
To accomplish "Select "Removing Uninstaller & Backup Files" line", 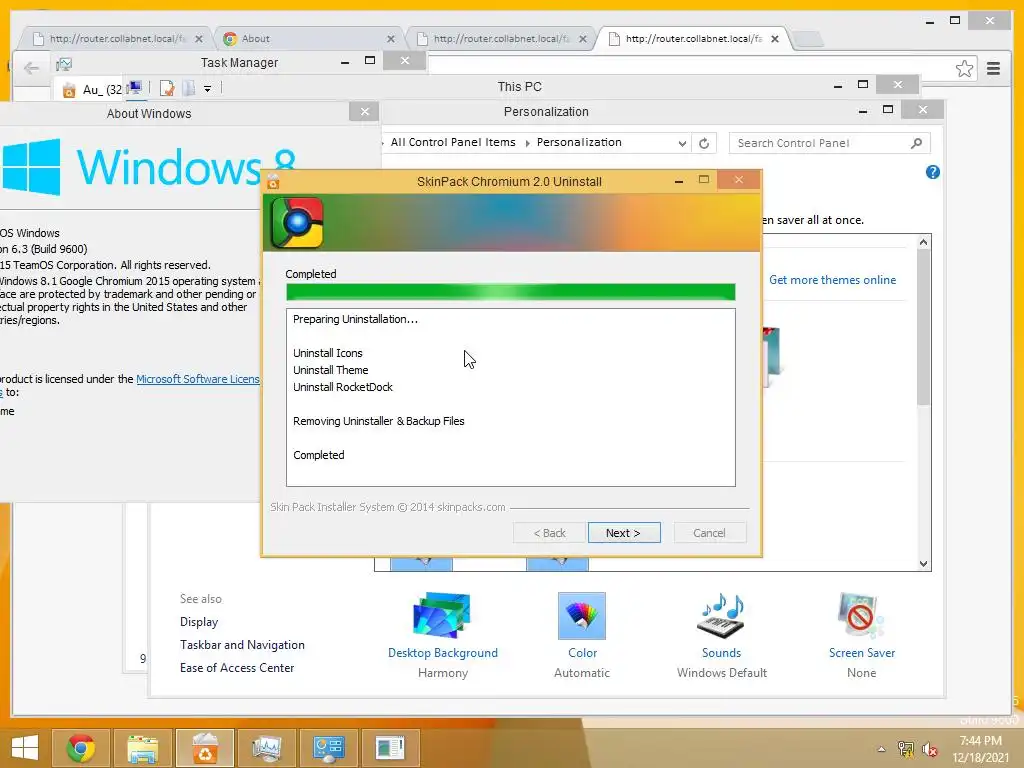I will (379, 421).
